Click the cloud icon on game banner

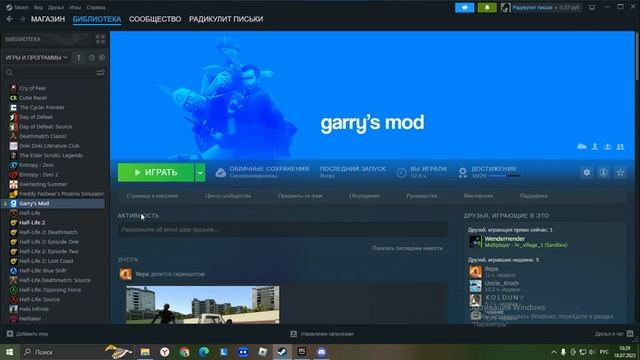click(x=582, y=147)
